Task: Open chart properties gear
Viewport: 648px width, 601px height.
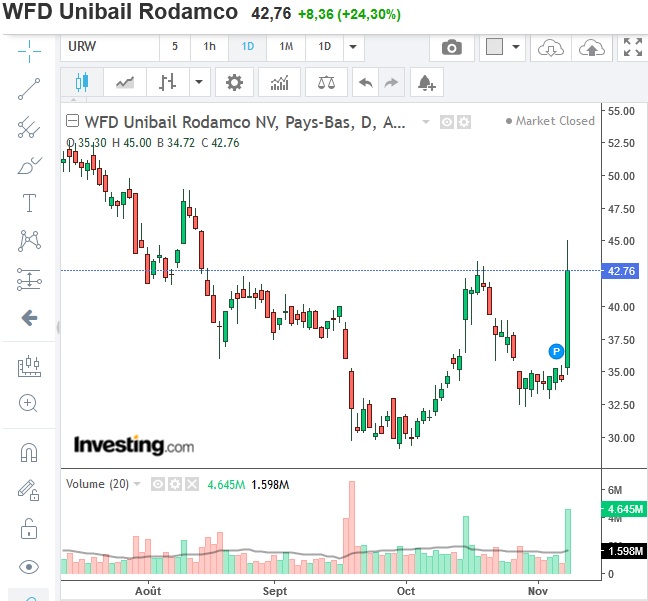Action: click(234, 82)
